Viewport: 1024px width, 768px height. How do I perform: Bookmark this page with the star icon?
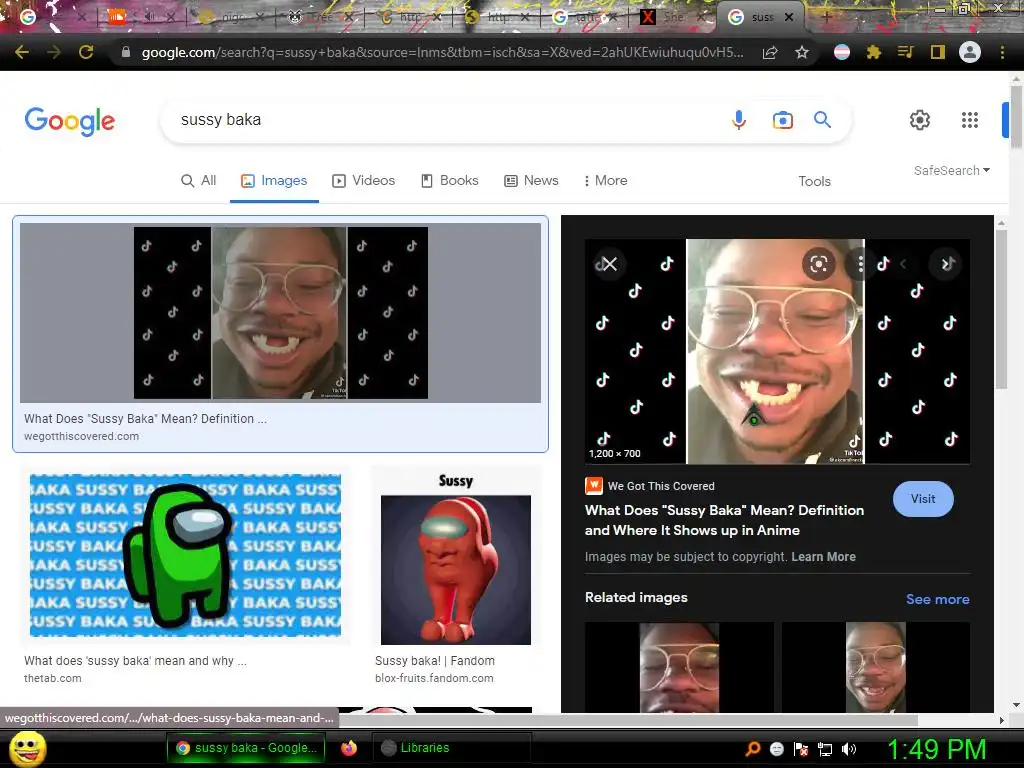click(x=802, y=53)
